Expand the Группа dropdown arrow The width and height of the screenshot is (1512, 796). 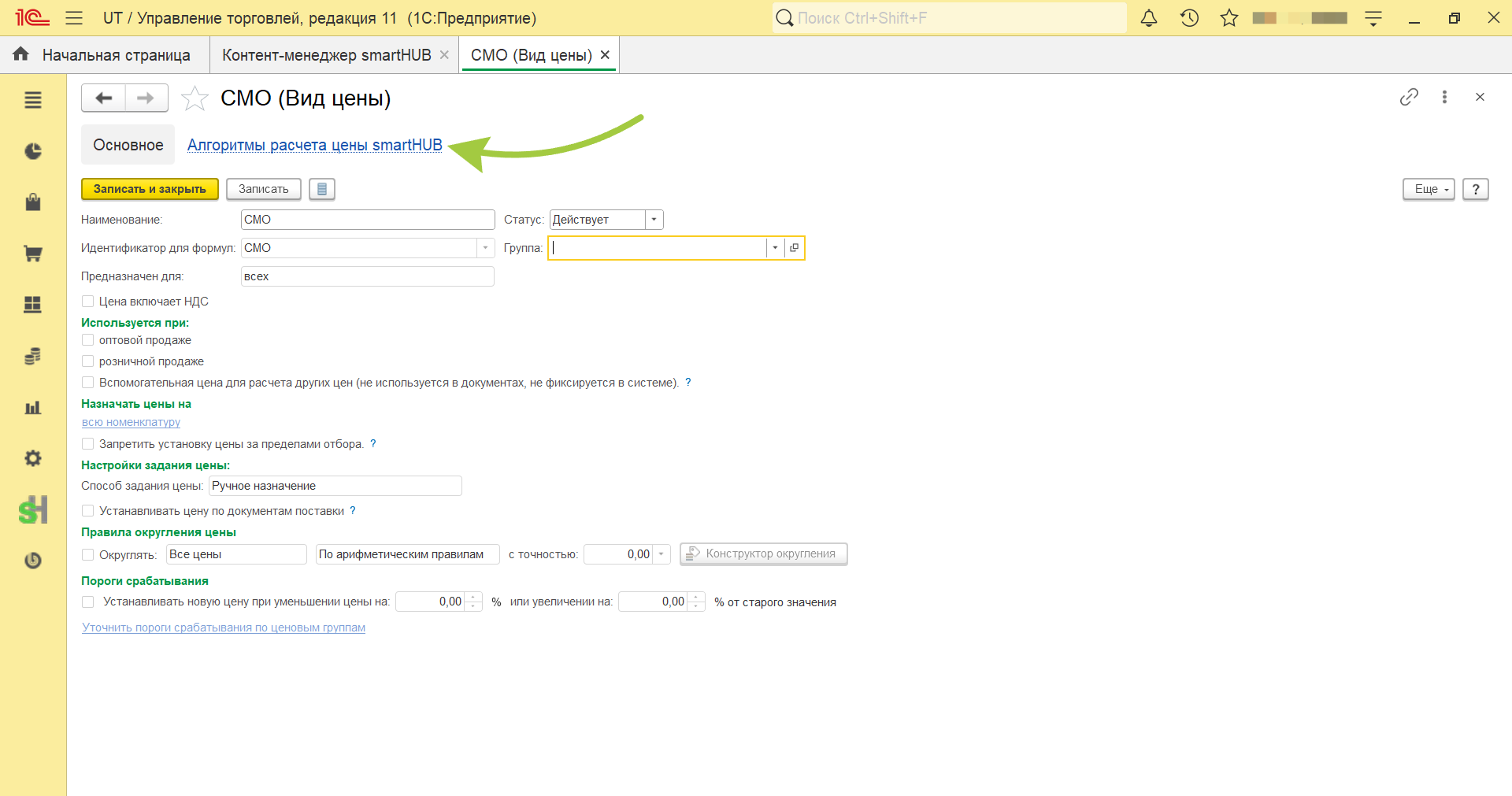(x=776, y=248)
